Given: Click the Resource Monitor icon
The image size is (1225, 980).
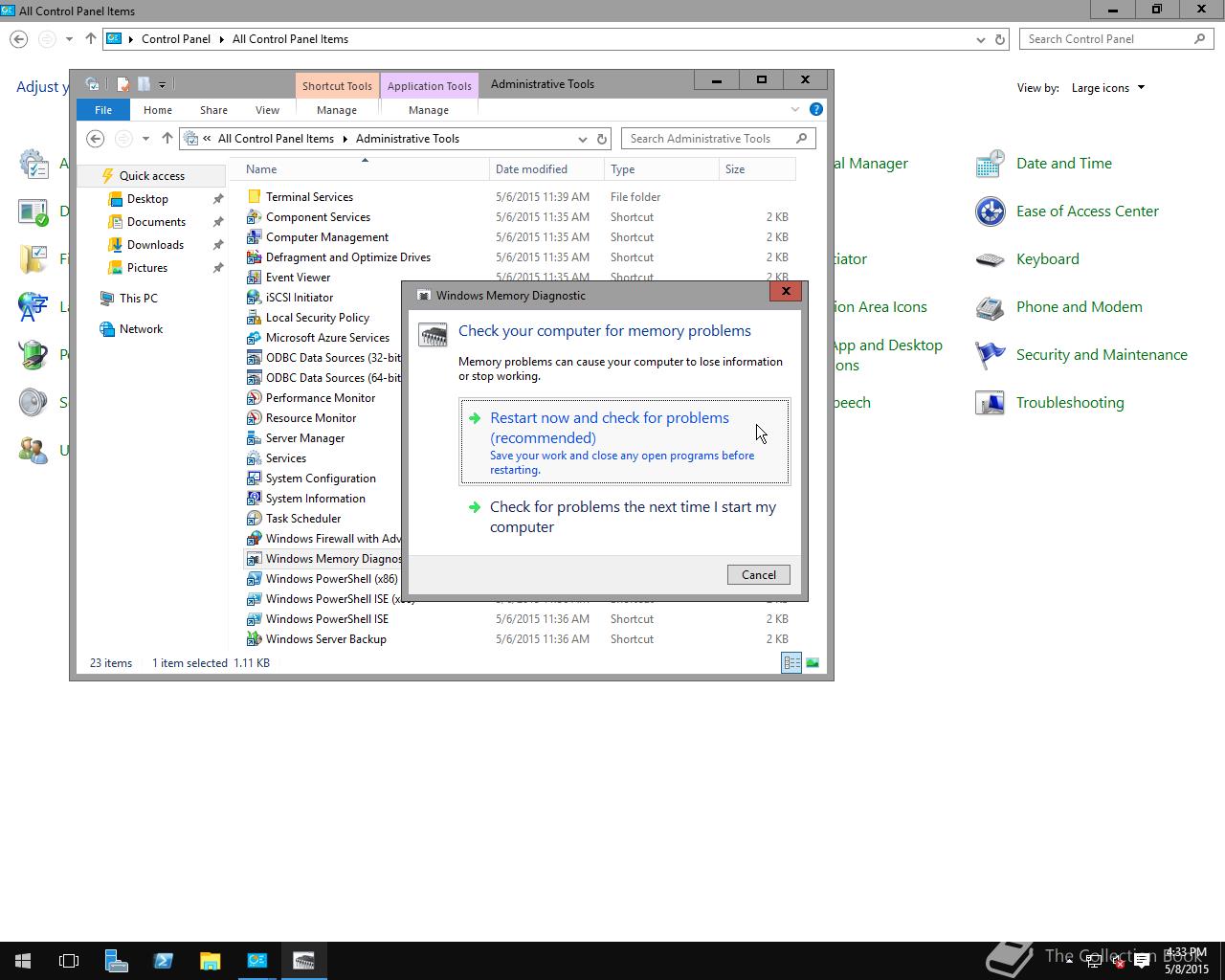Looking at the screenshot, I should coord(254,417).
